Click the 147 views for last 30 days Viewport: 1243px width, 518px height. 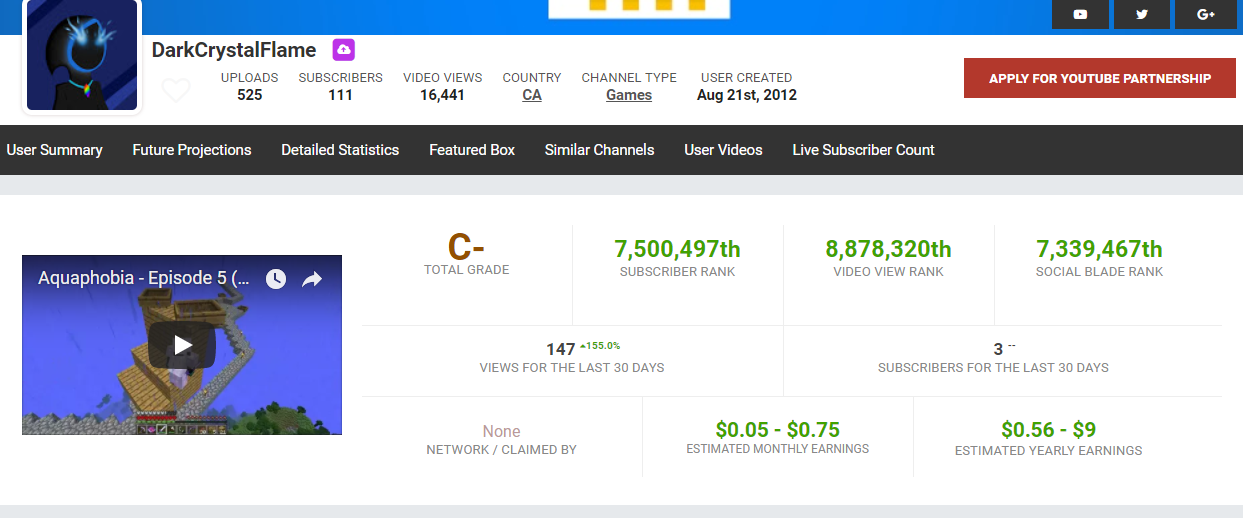point(561,349)
